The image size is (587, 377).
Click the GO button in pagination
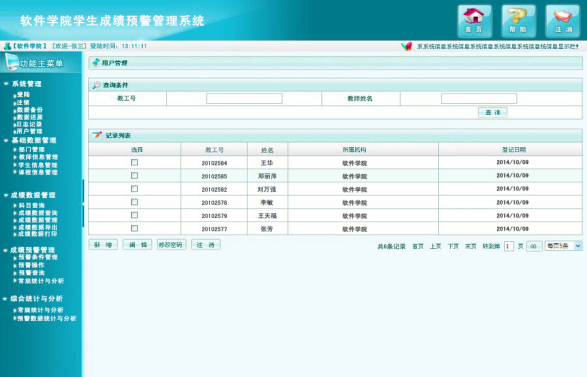tap(534, 246)
